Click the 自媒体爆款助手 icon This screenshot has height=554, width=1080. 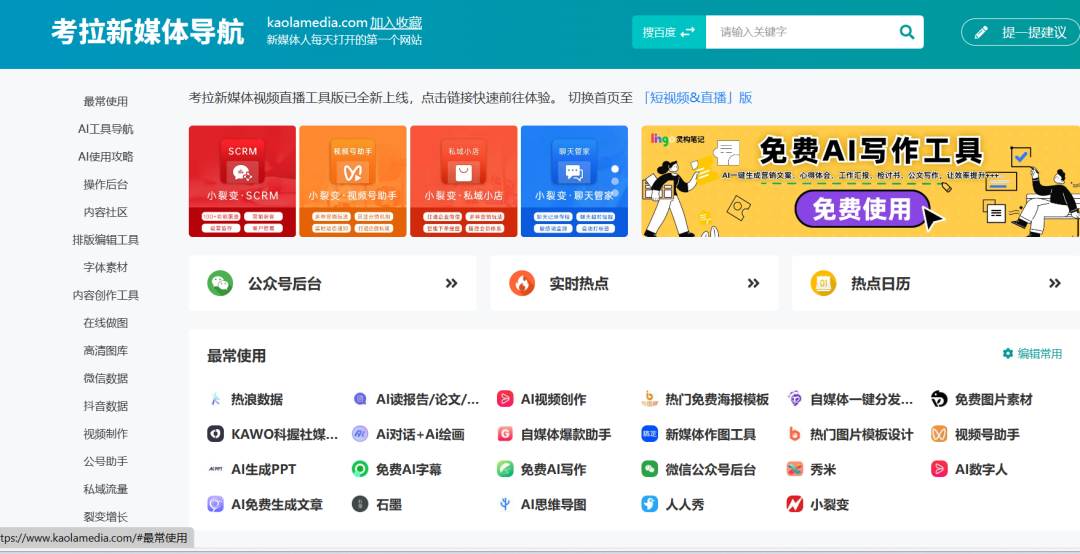(505, 434)
